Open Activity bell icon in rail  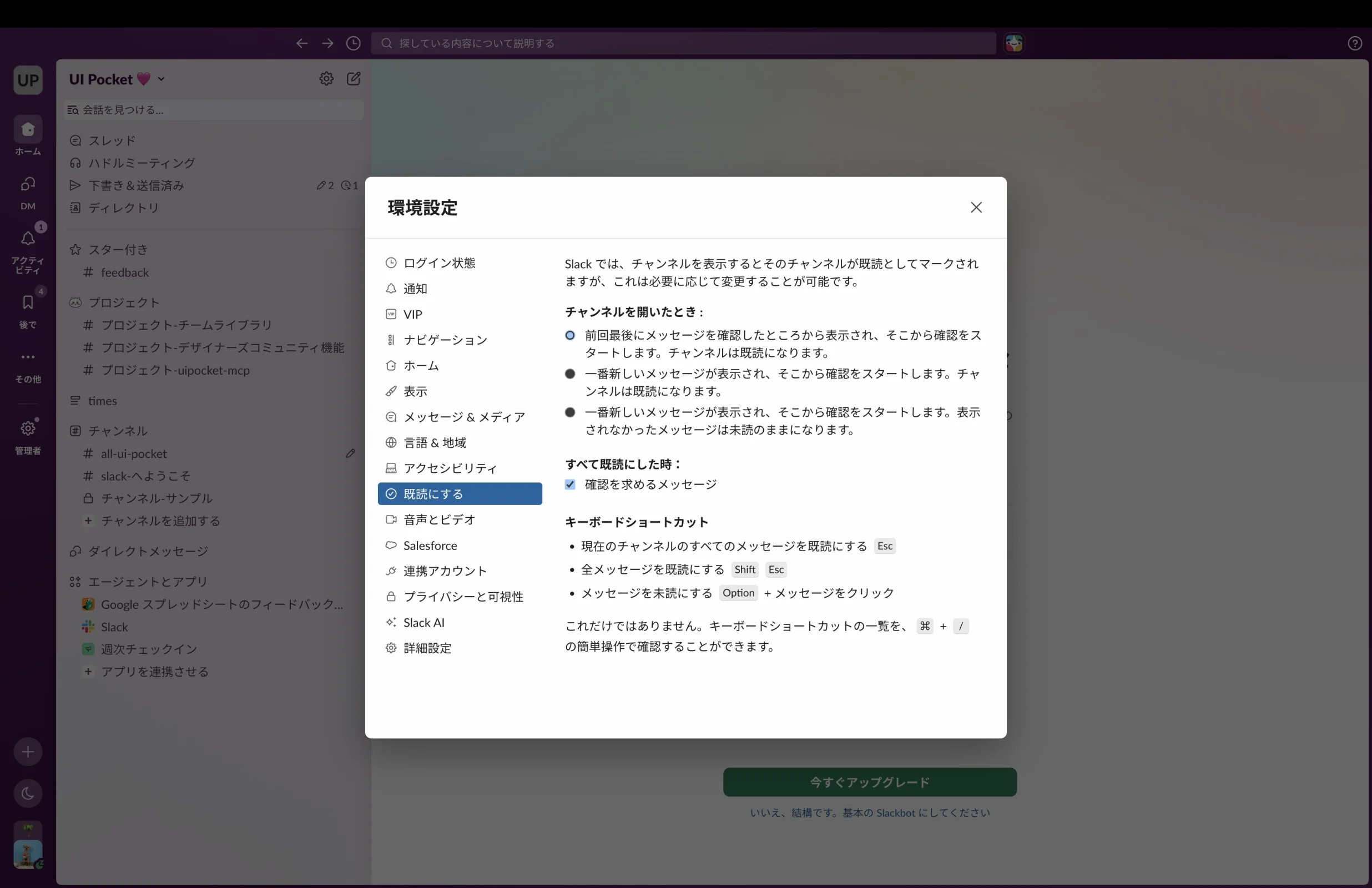28,238
